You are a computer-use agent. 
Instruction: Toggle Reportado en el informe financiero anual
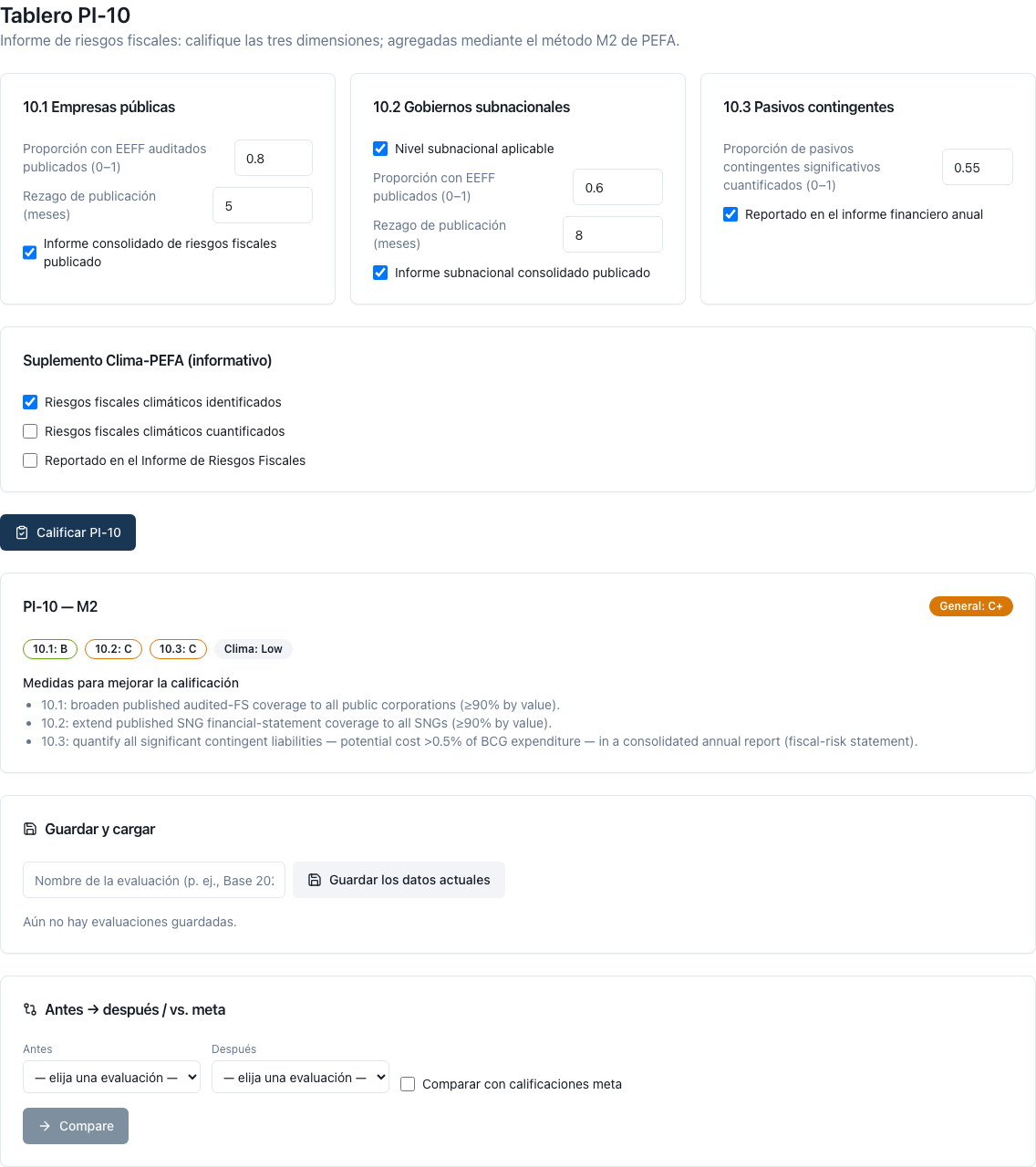tap(730, 214)
